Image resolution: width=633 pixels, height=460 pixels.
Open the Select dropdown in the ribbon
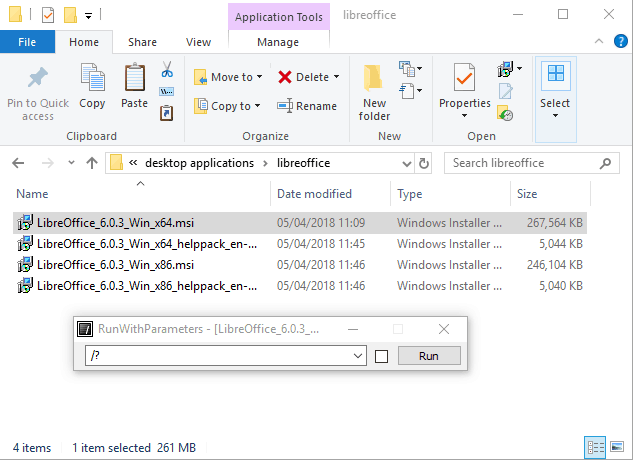point(555,86)
